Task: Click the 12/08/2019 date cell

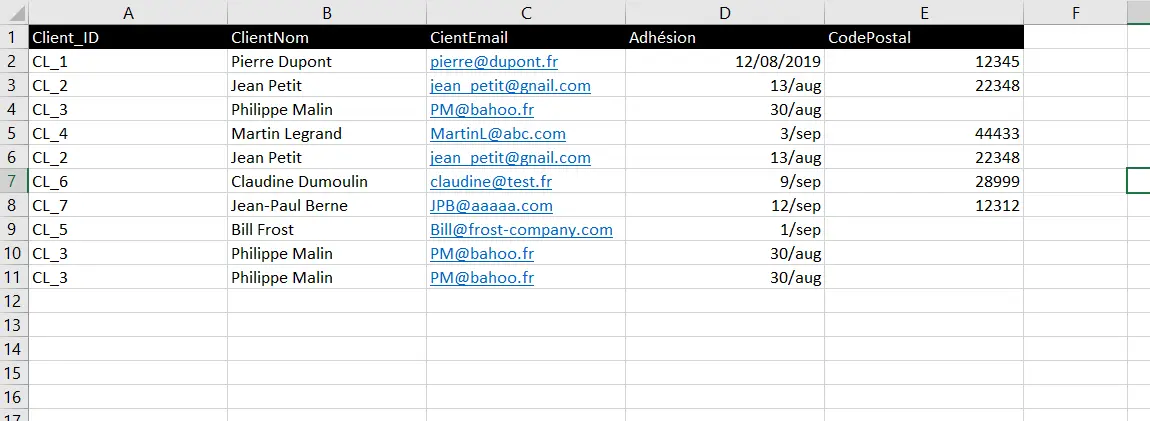Action: pos(725,62)
